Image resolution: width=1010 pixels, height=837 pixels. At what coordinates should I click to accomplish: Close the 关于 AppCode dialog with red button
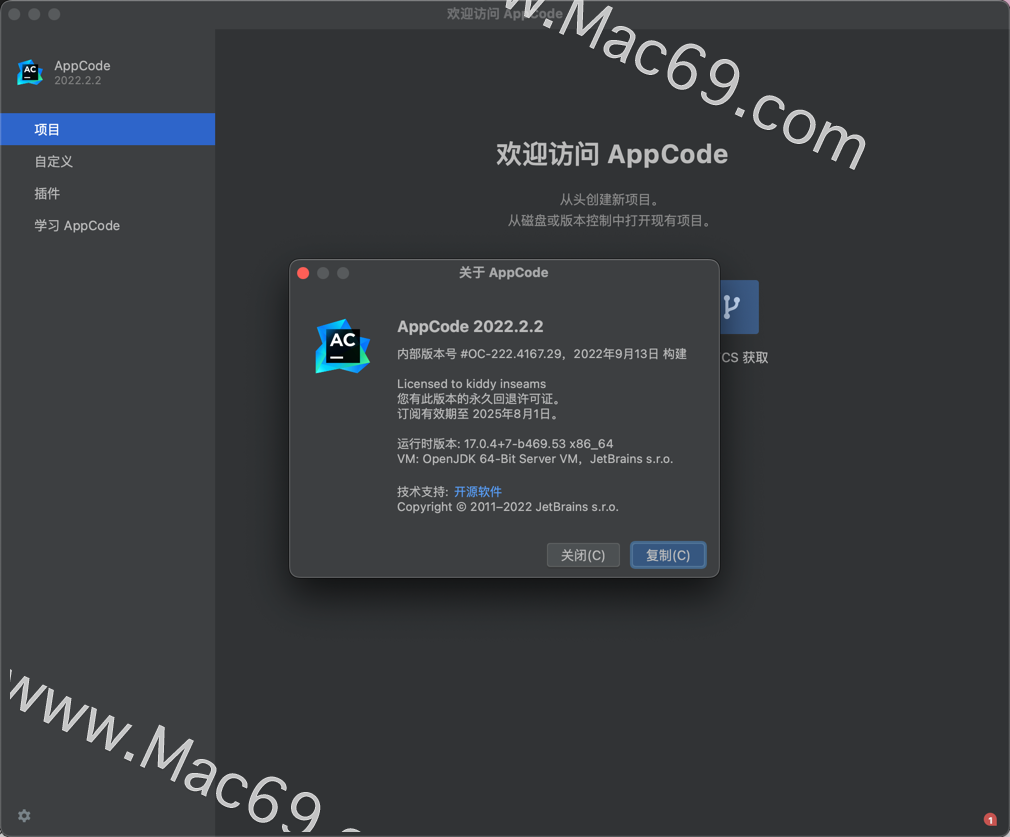pyautogui.click(x=303, y=273)
